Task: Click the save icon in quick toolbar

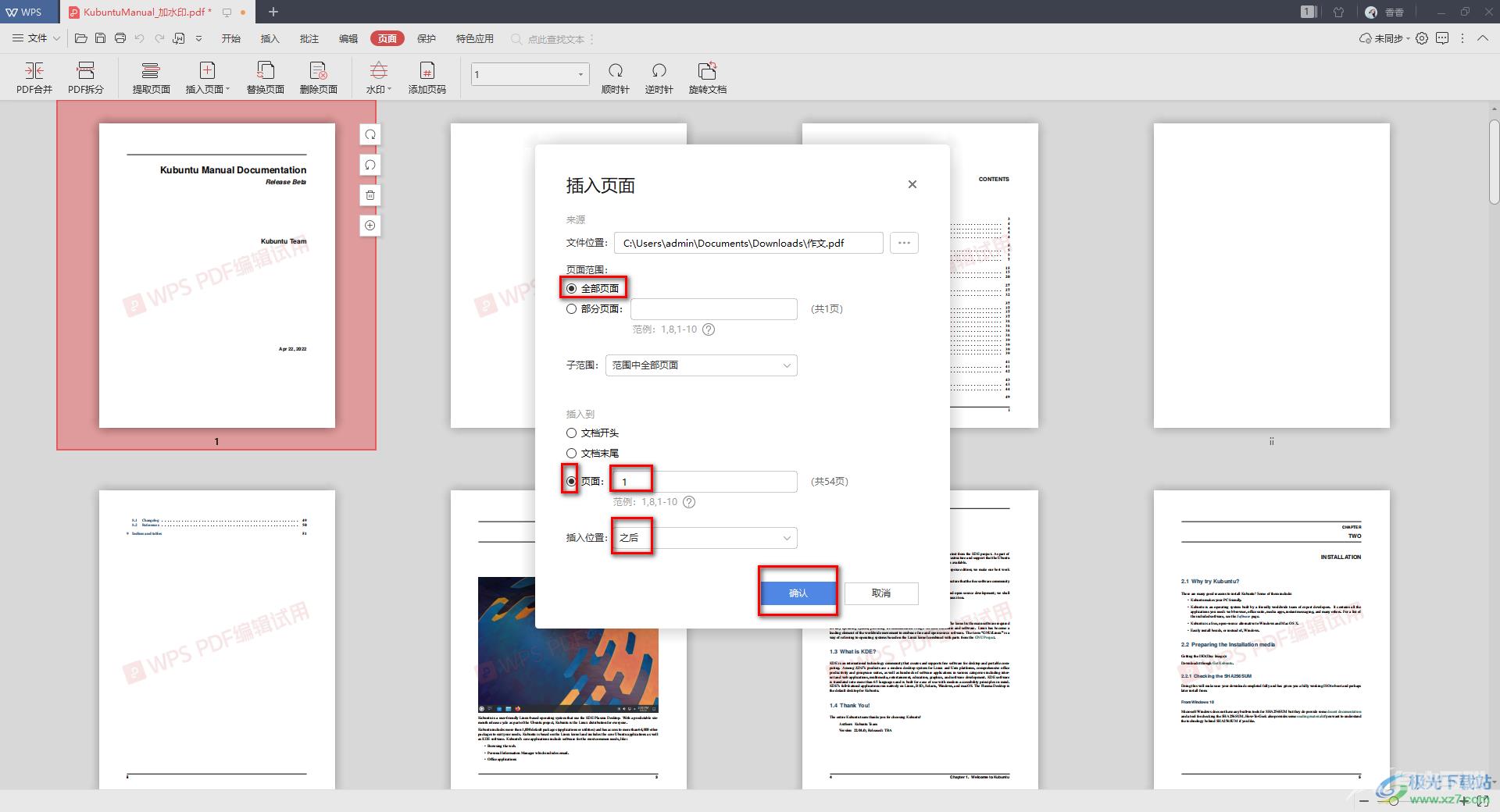Action: [100, 38]
